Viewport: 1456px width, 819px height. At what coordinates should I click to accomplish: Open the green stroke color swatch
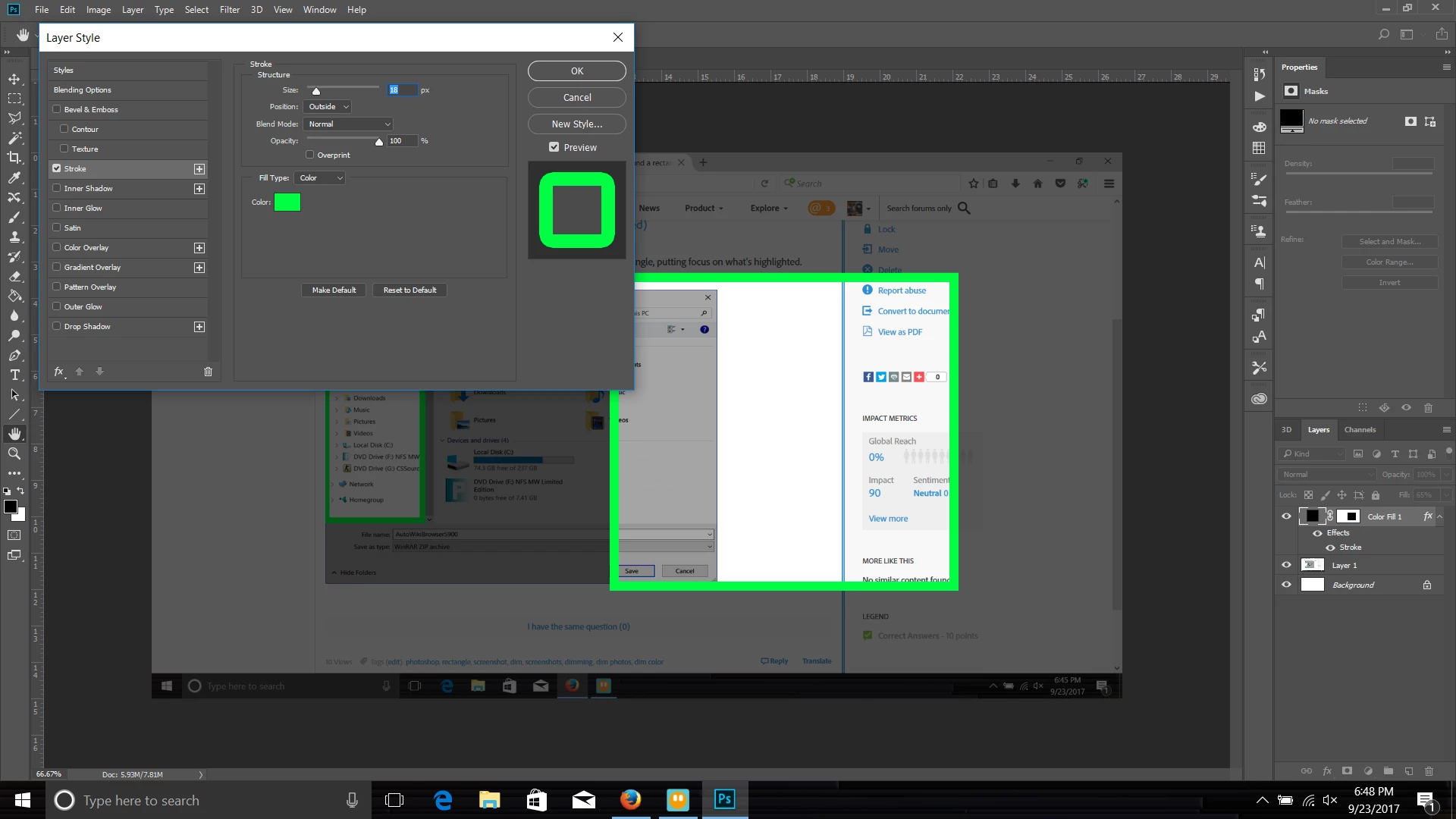coord(287,202)
